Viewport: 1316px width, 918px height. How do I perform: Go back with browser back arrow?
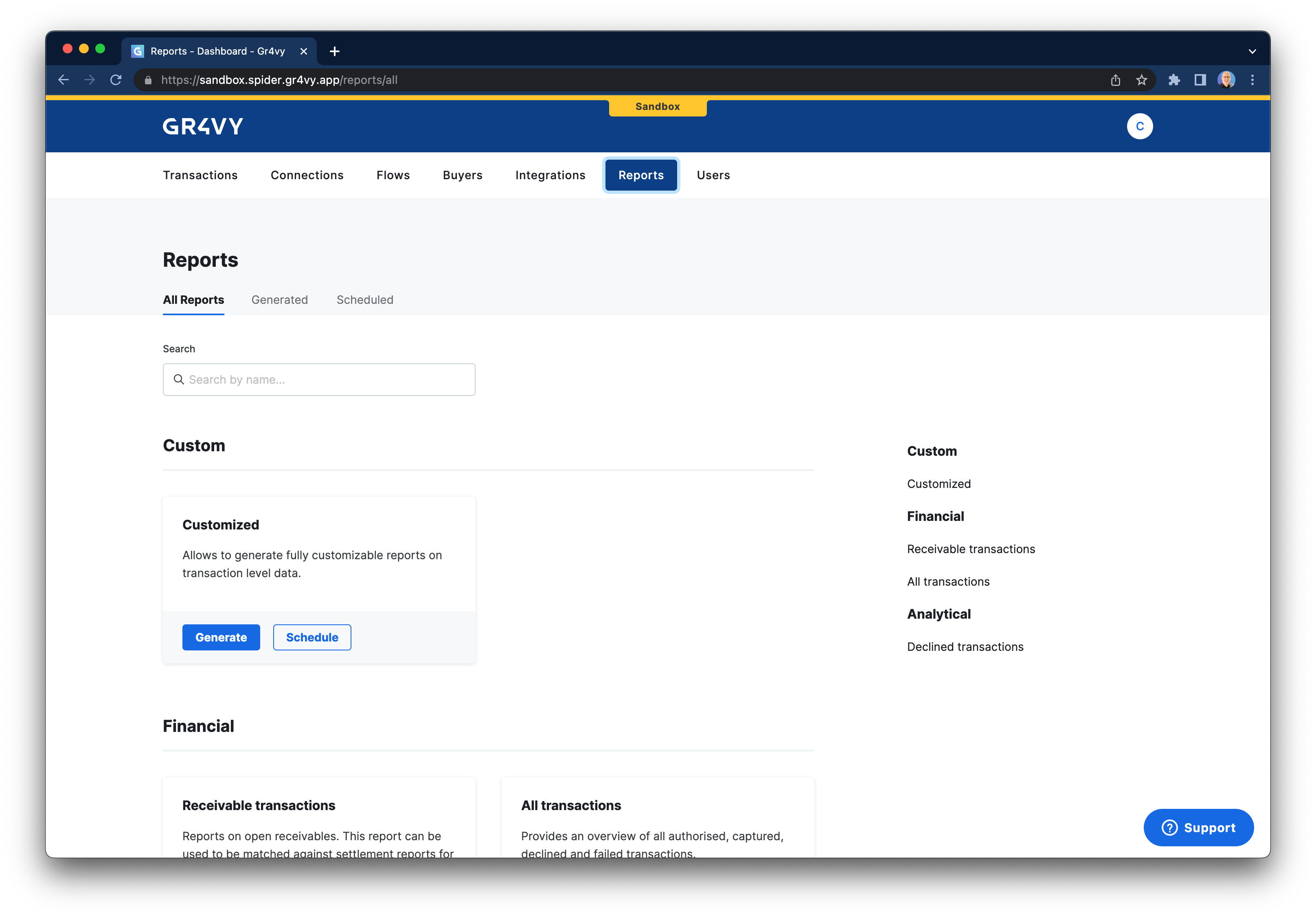[x=64, y=80]
